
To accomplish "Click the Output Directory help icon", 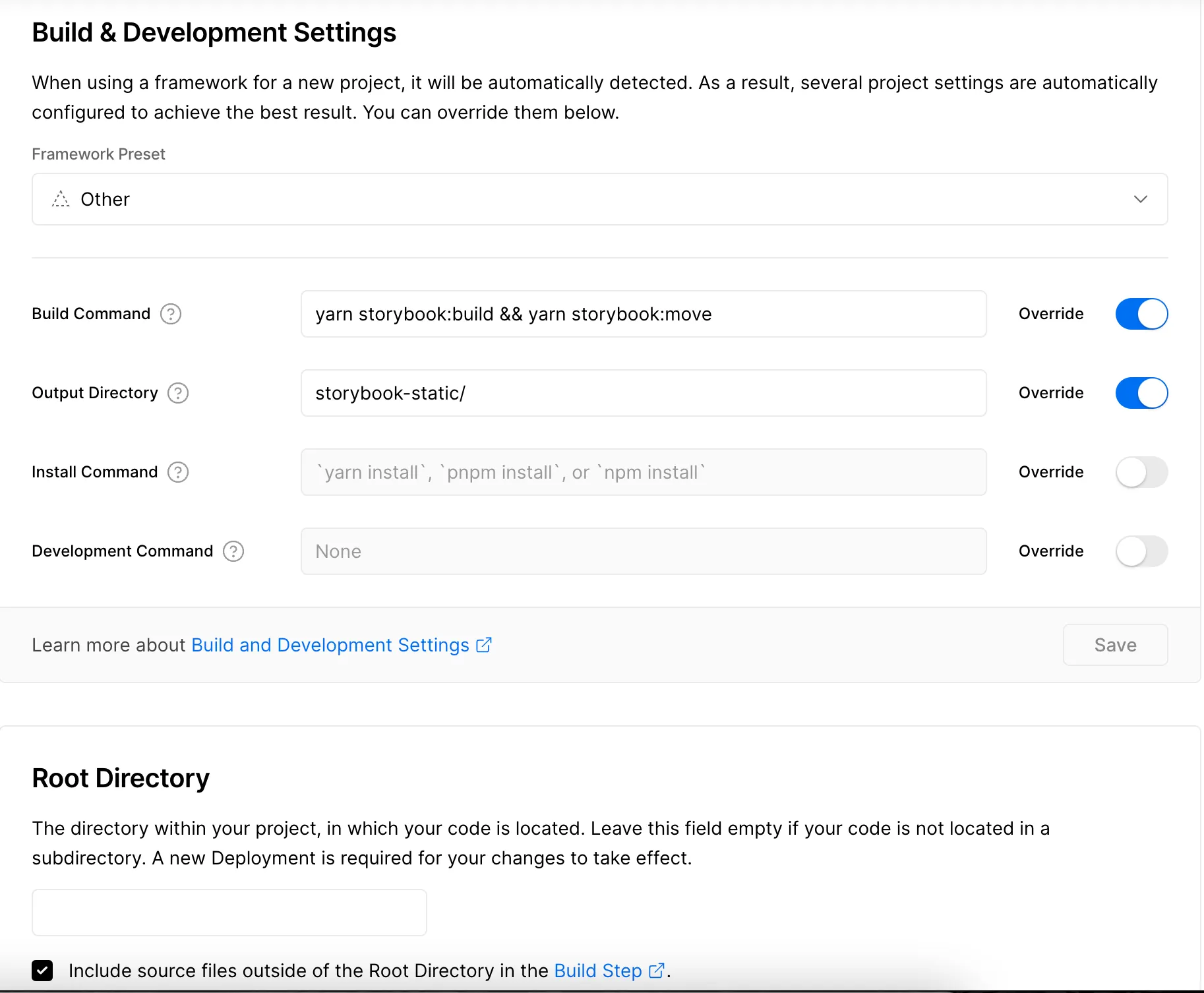I will (x=178, y=393).
